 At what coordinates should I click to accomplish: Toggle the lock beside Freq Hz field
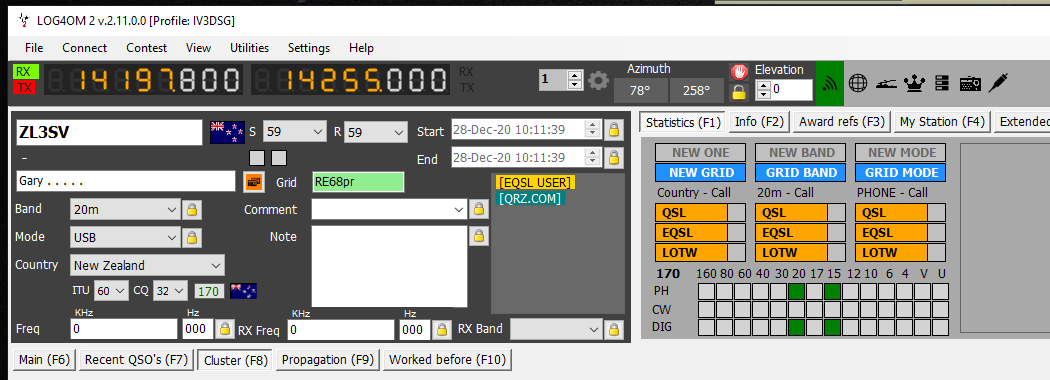226,329
